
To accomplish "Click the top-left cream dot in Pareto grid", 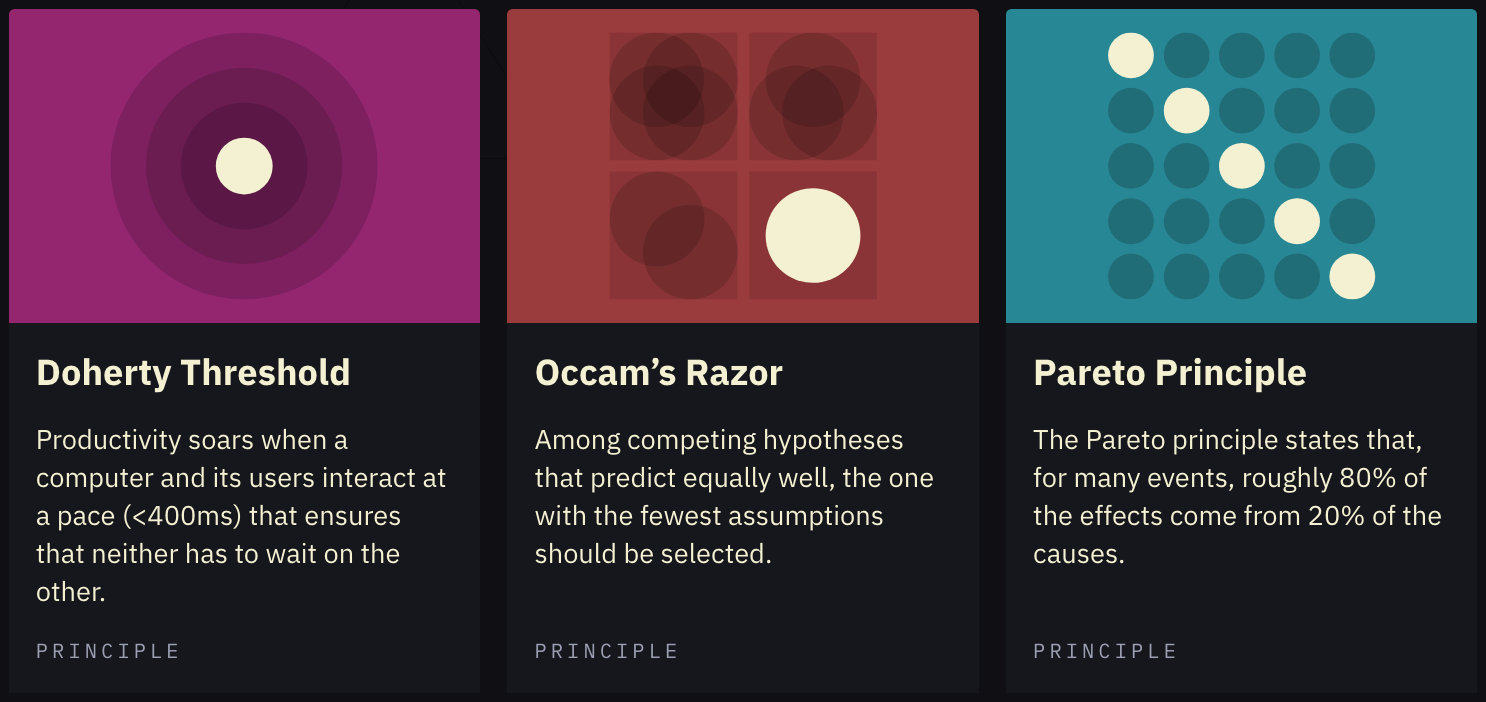I will (x=1130, y=55).
